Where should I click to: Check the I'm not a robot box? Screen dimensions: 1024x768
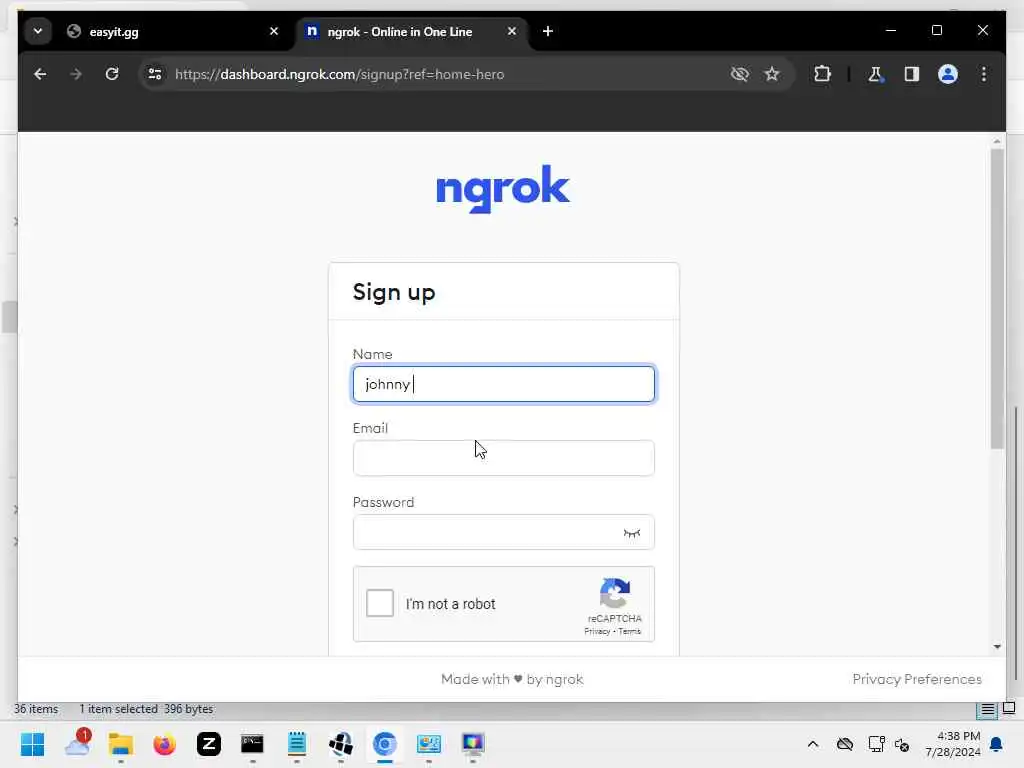coord(380,603)
